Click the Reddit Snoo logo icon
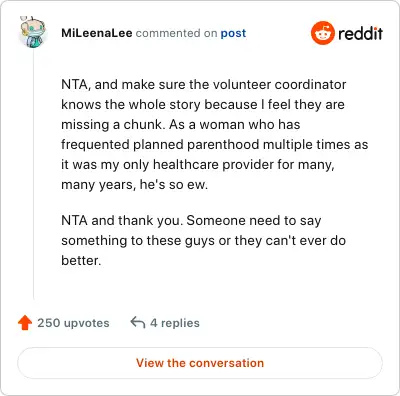Image resolution: width=400 pixels, height=396 pixels. [x=322, y=33]
